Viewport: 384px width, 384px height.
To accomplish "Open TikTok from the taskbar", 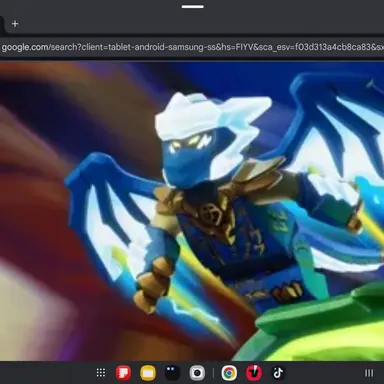I will coord(278,373).
